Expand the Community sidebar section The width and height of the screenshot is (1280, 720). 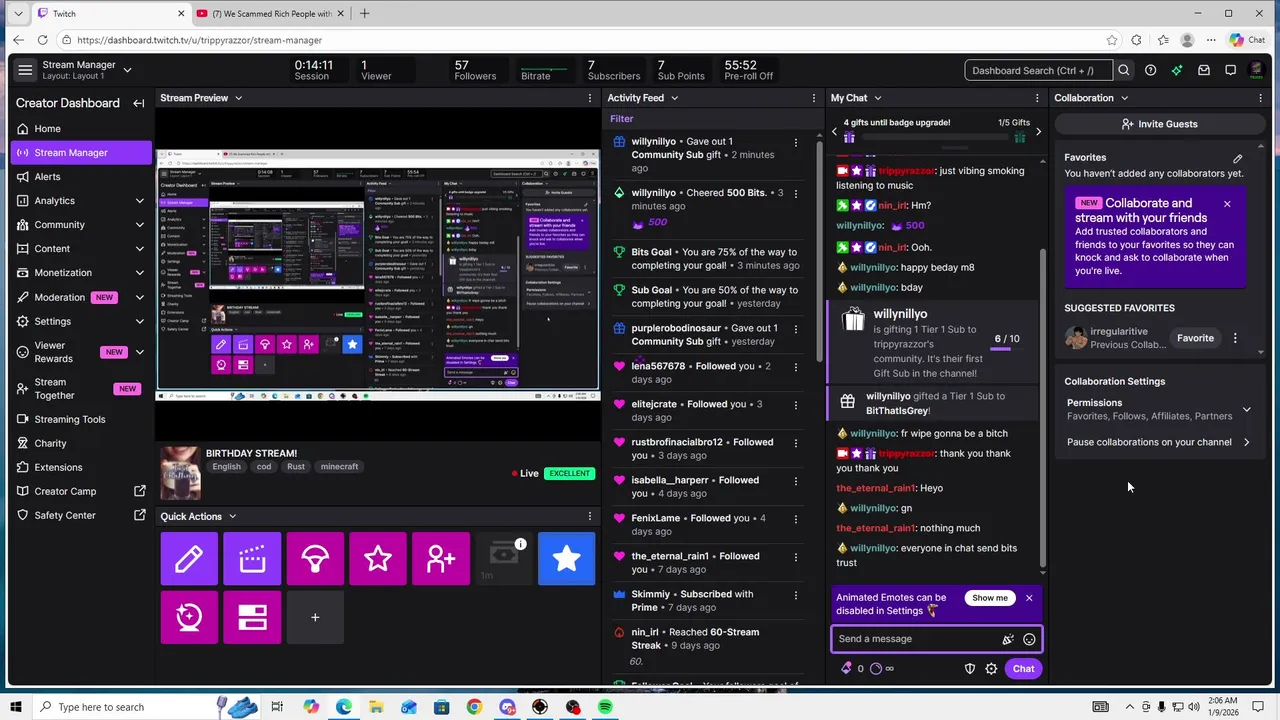139,225
